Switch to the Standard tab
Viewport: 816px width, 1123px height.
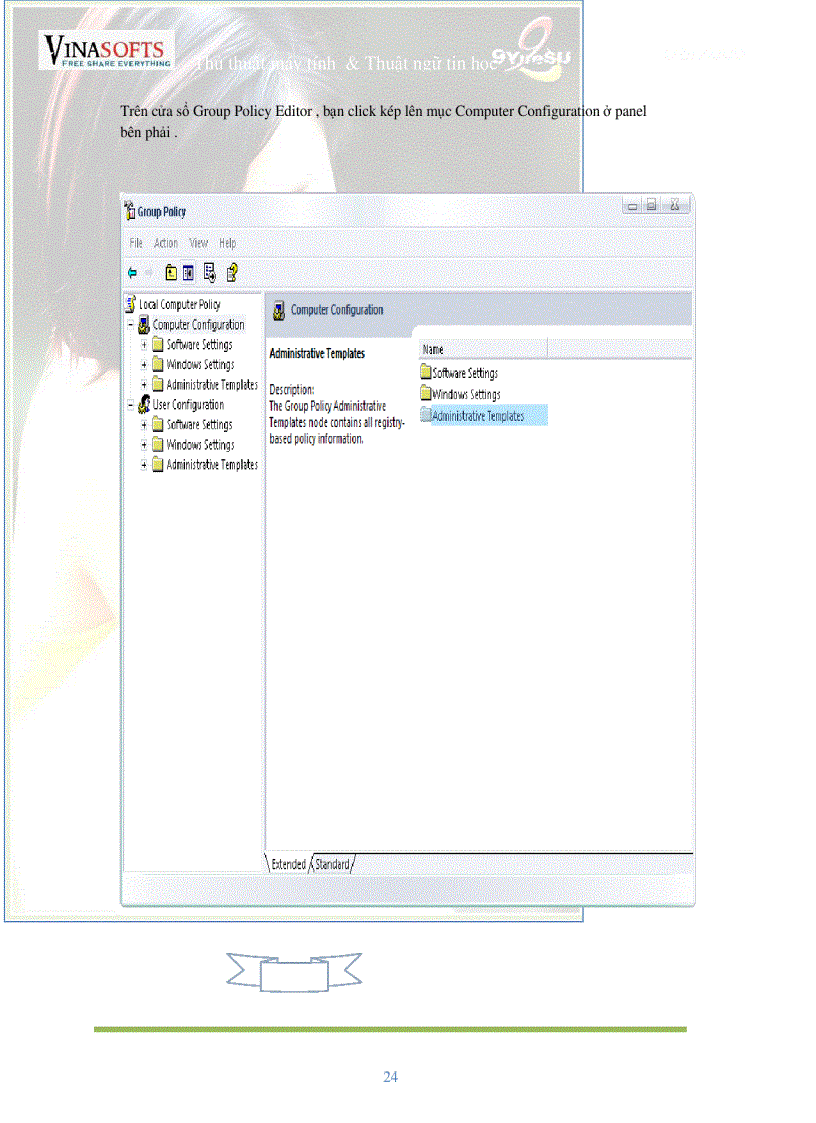tap(332, 864)
